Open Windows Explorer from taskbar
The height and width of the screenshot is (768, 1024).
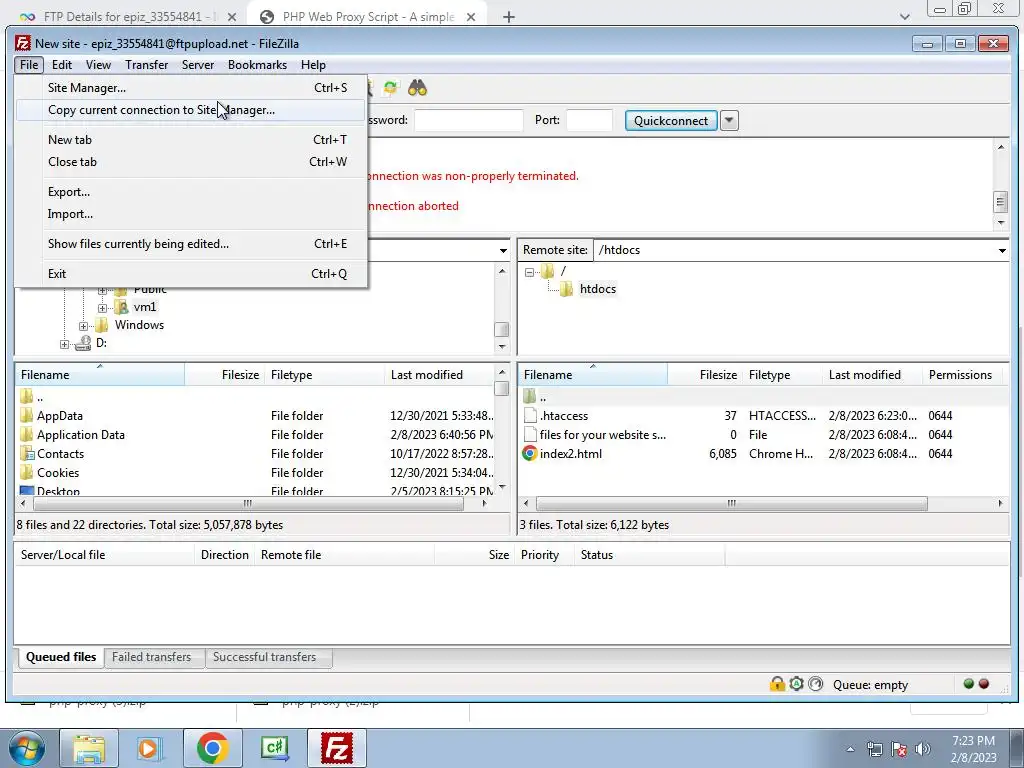[x=89, y=748]
